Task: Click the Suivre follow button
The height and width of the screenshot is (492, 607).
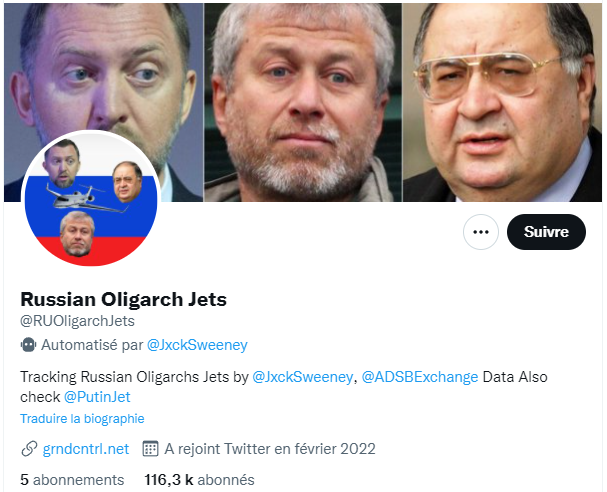Action: coord(546,232)
